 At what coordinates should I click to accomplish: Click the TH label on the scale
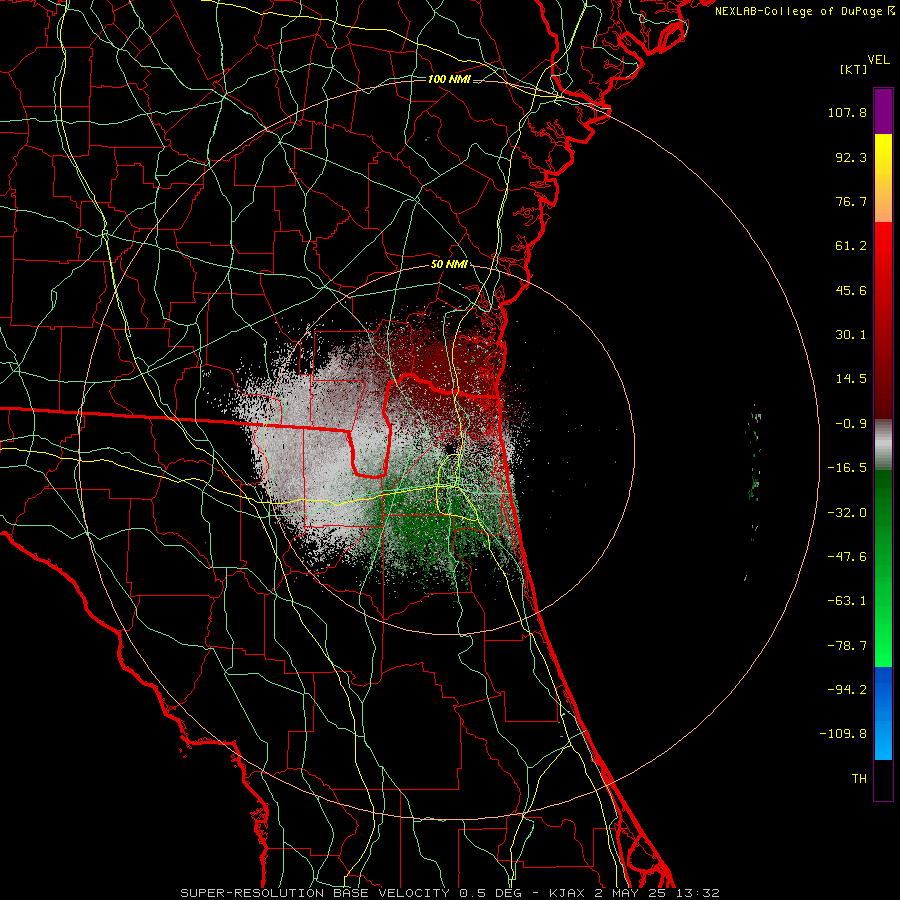click(859, 779)
